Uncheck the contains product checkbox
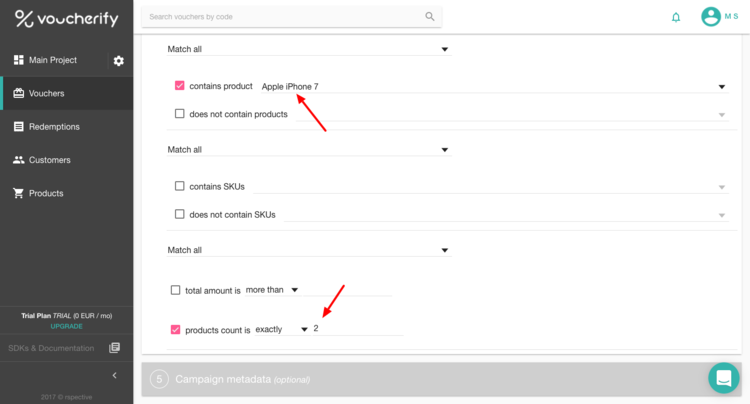The width and height of the screenshot is (750, 404). 180,86
